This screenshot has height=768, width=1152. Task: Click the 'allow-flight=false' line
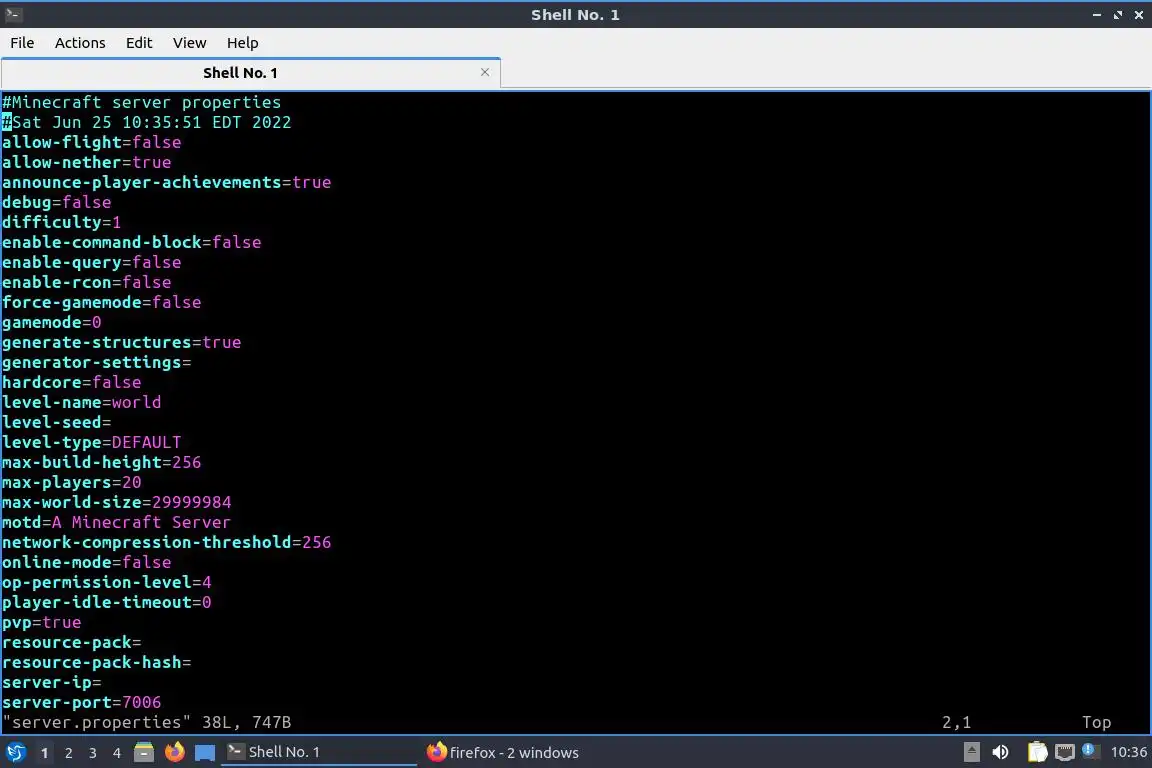[92, 142]
